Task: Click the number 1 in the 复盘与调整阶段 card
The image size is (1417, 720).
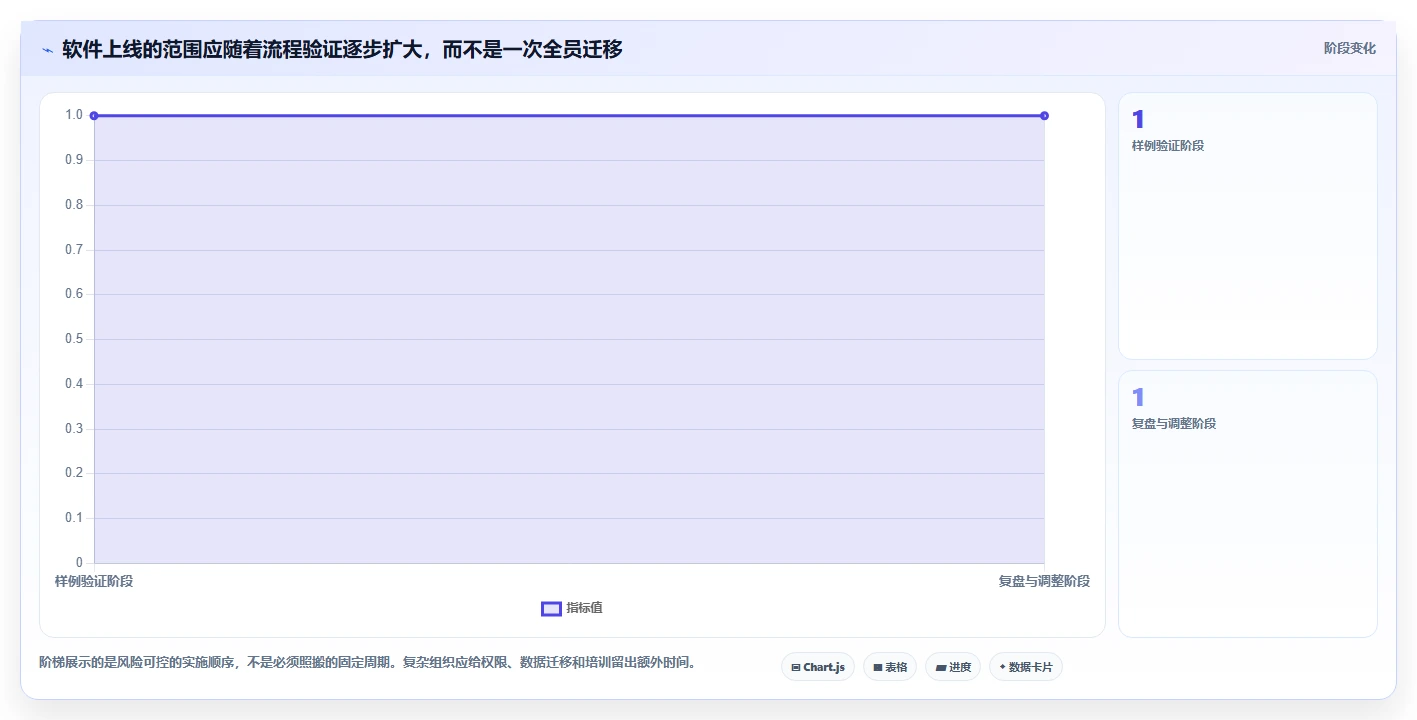Action: click(1138, 398)
